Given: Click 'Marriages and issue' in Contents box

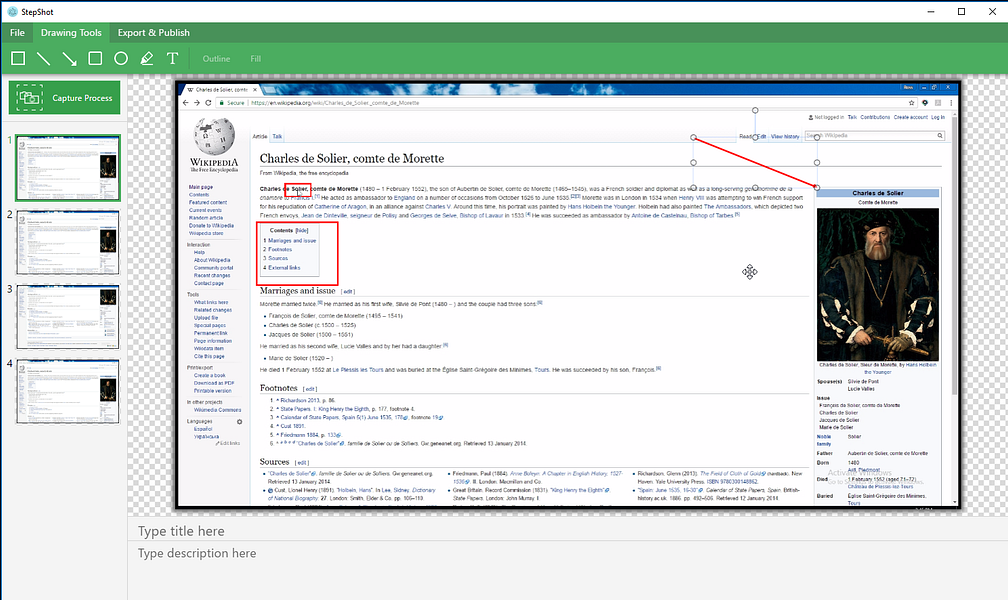Looking at the screenshot, I should tap(292, 241).
